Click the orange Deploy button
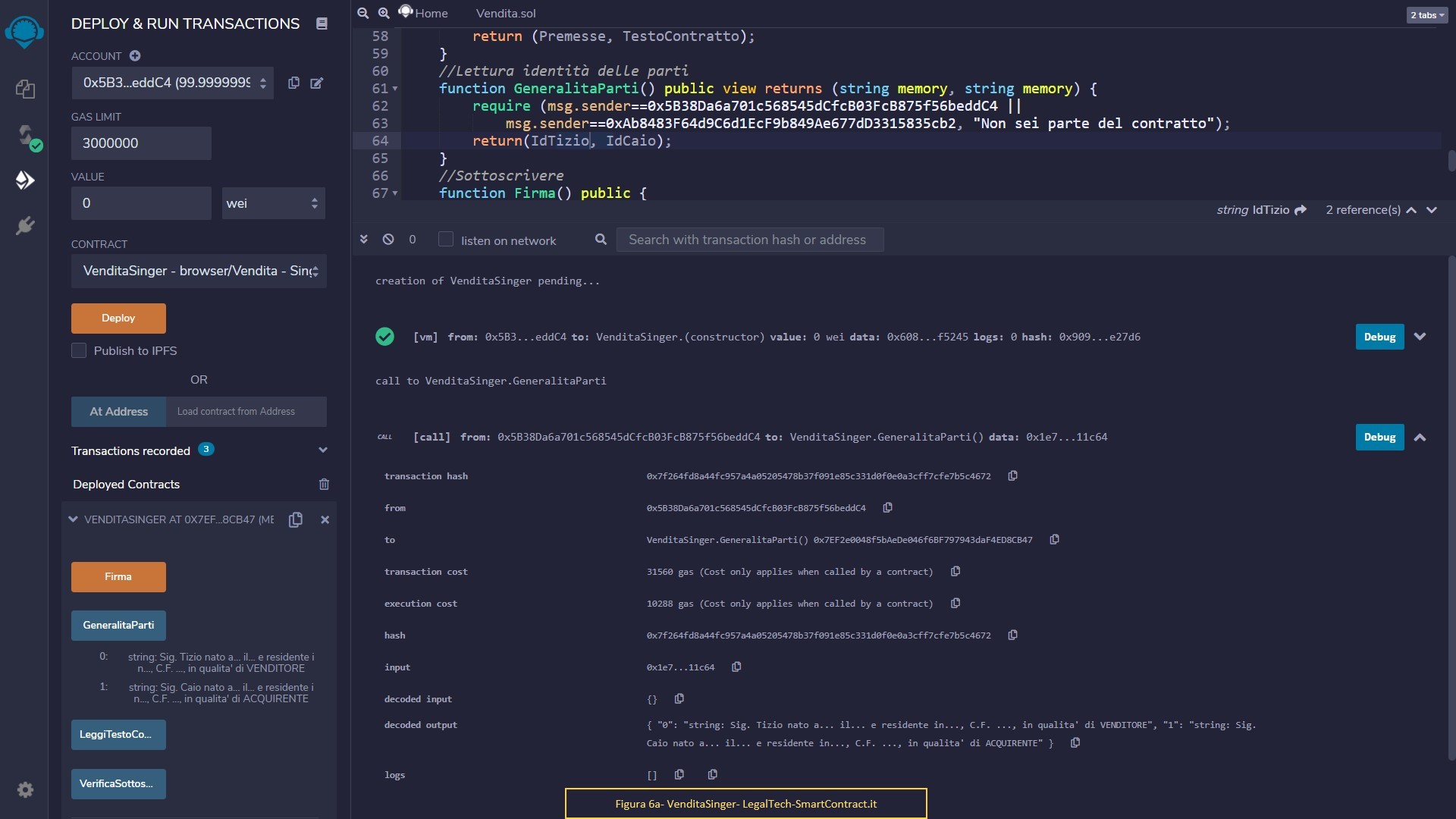The height and width of the screenshot is (819, 1456). [118, 318]
